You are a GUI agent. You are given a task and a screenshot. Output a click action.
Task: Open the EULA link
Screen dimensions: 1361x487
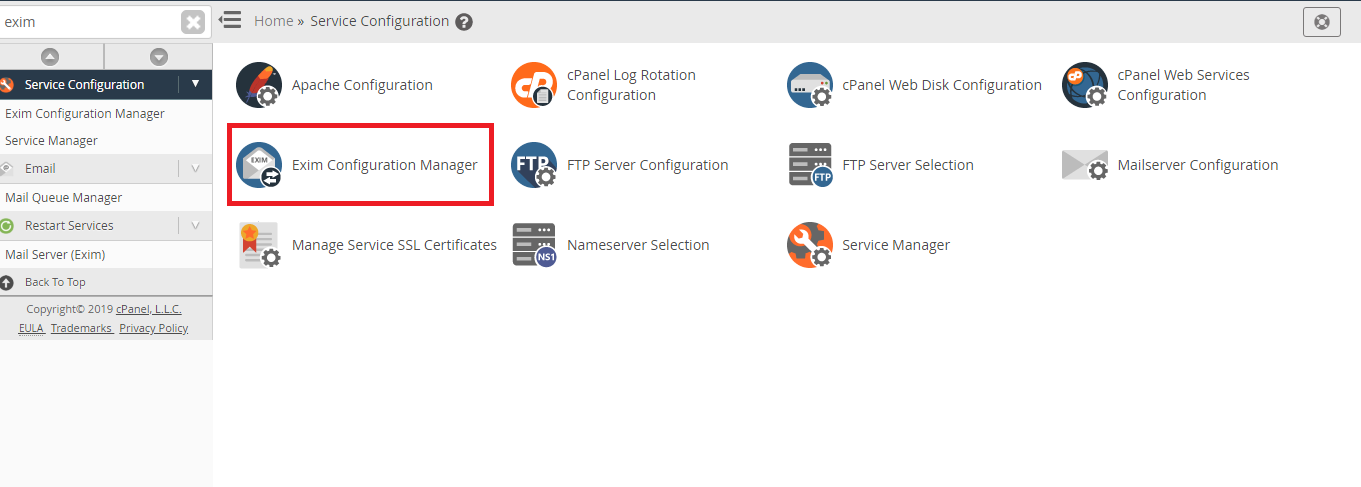coord(31,328)
